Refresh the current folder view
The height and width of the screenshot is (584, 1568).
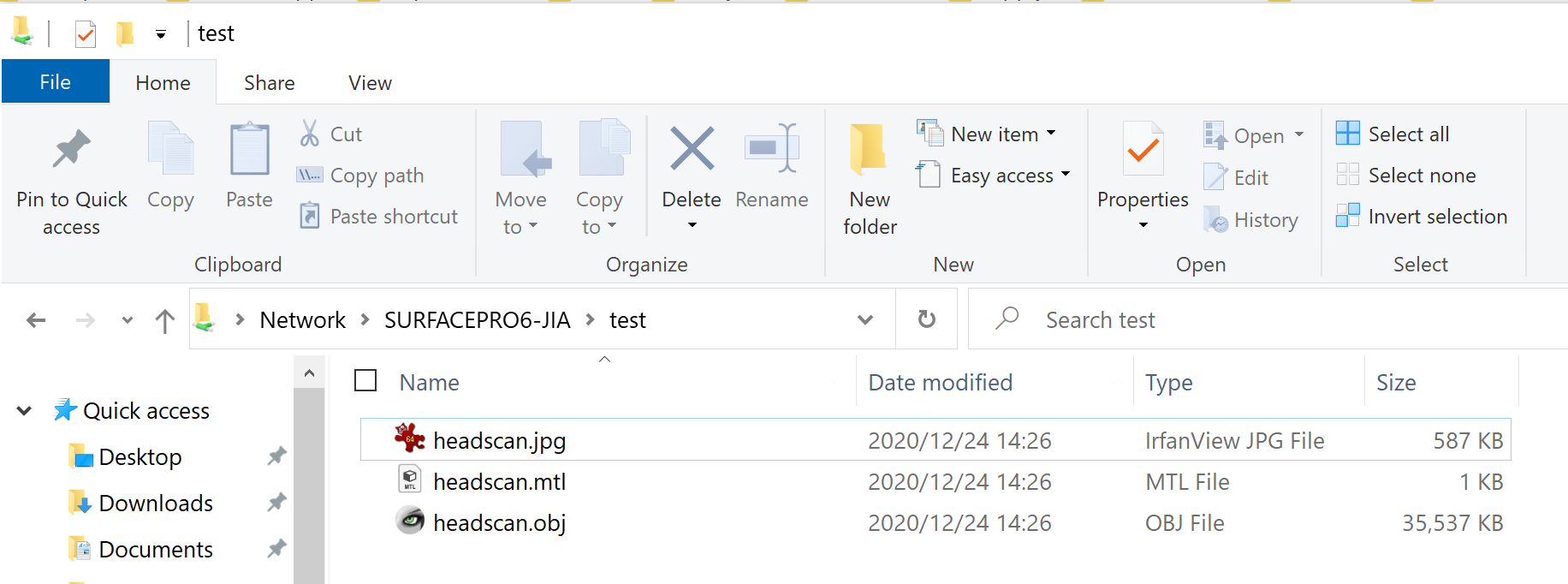[926, 319]
